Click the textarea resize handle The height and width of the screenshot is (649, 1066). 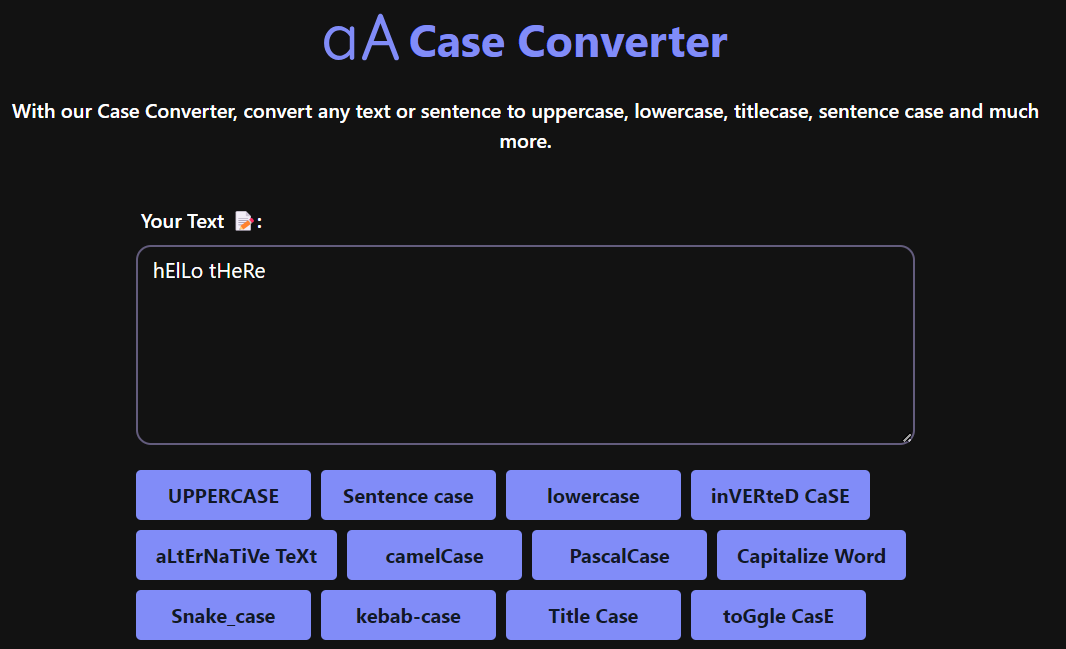click(908, 436)
